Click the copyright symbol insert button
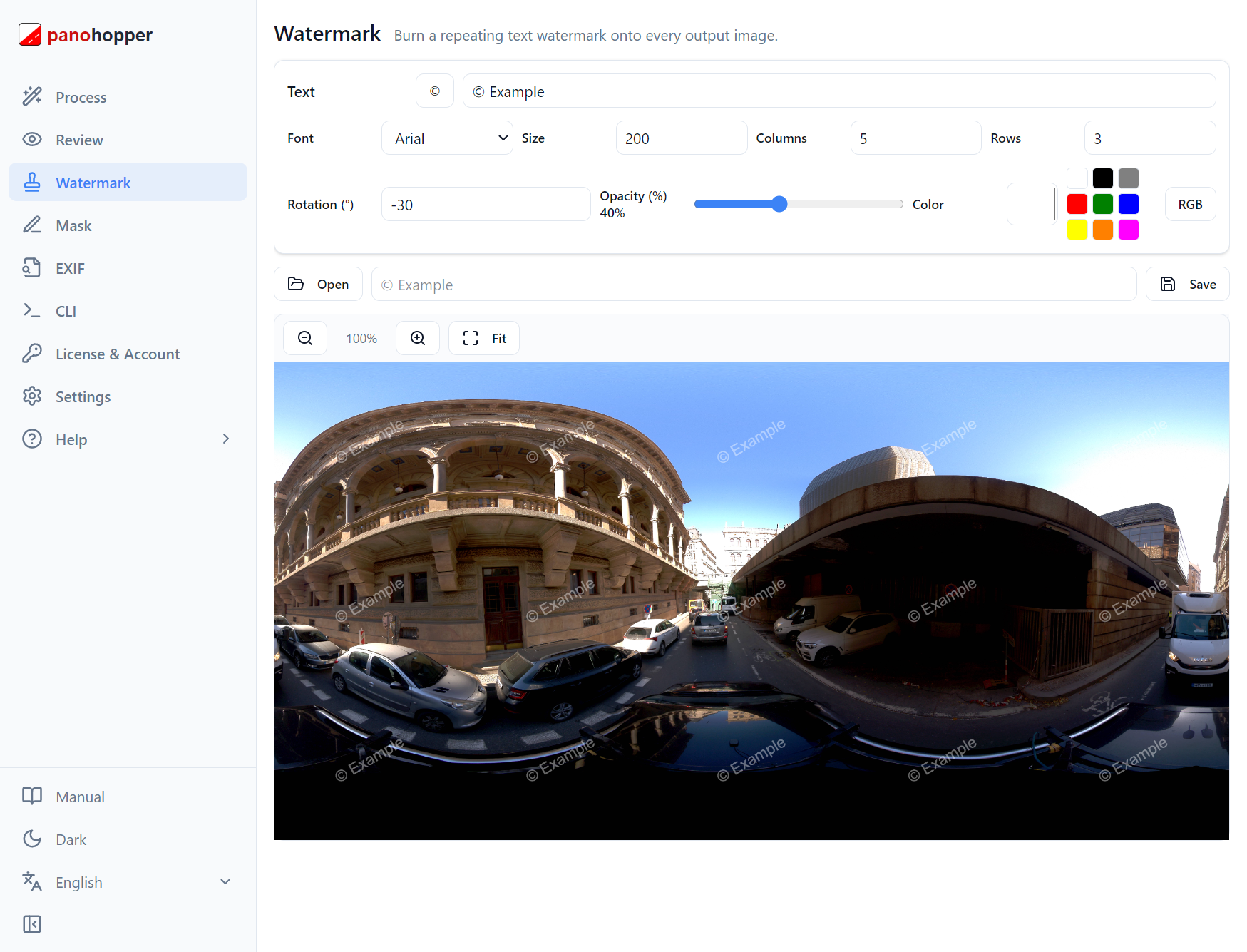The image size is (1247, 952). click(x=434, y=91)
